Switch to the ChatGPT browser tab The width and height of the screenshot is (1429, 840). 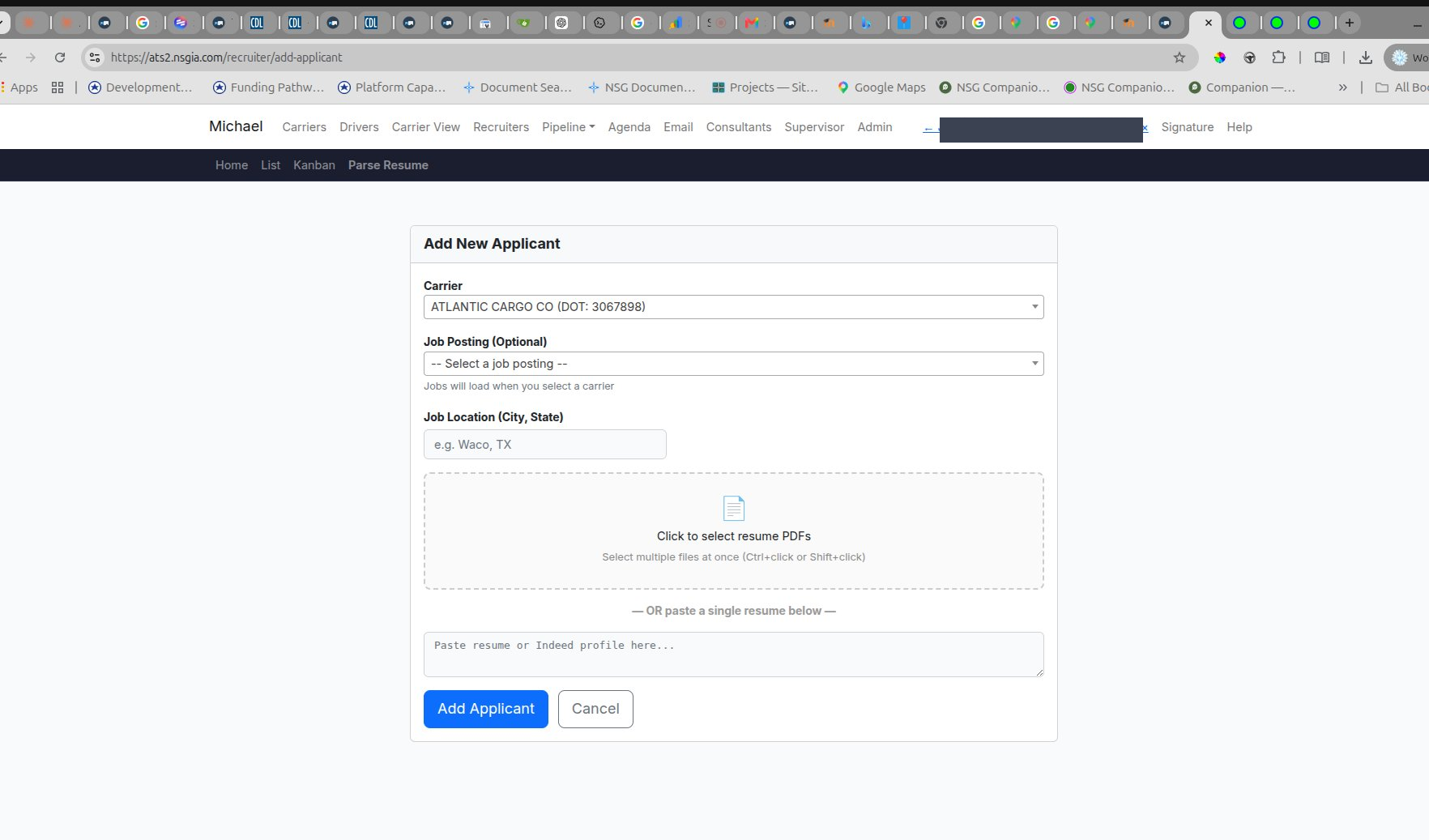tap(561, 23)
